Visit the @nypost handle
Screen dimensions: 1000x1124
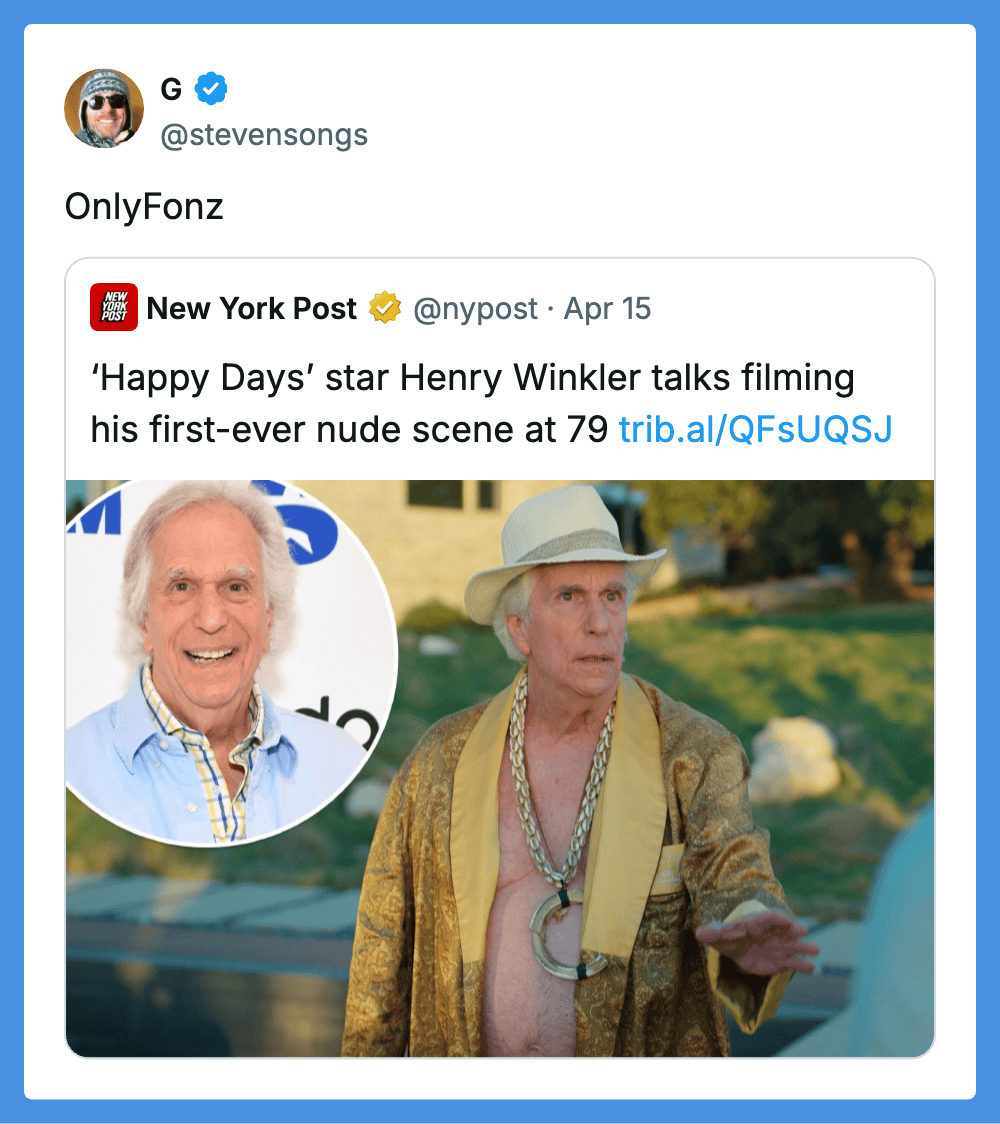(x=476, y=309)
